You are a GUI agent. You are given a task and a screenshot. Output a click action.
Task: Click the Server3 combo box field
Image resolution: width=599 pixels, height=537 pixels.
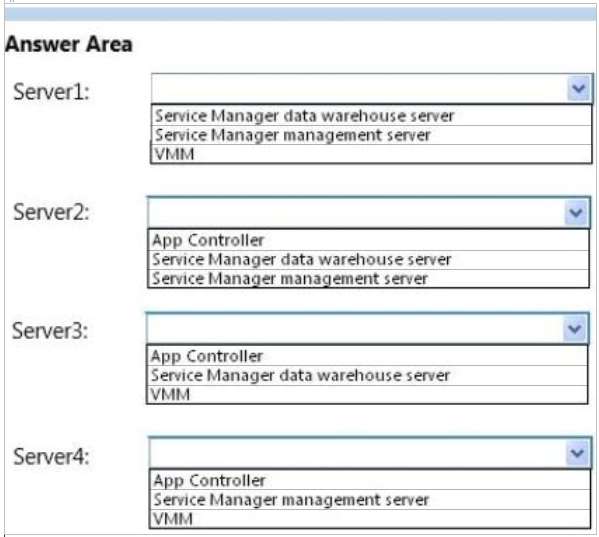click(367, 328)
